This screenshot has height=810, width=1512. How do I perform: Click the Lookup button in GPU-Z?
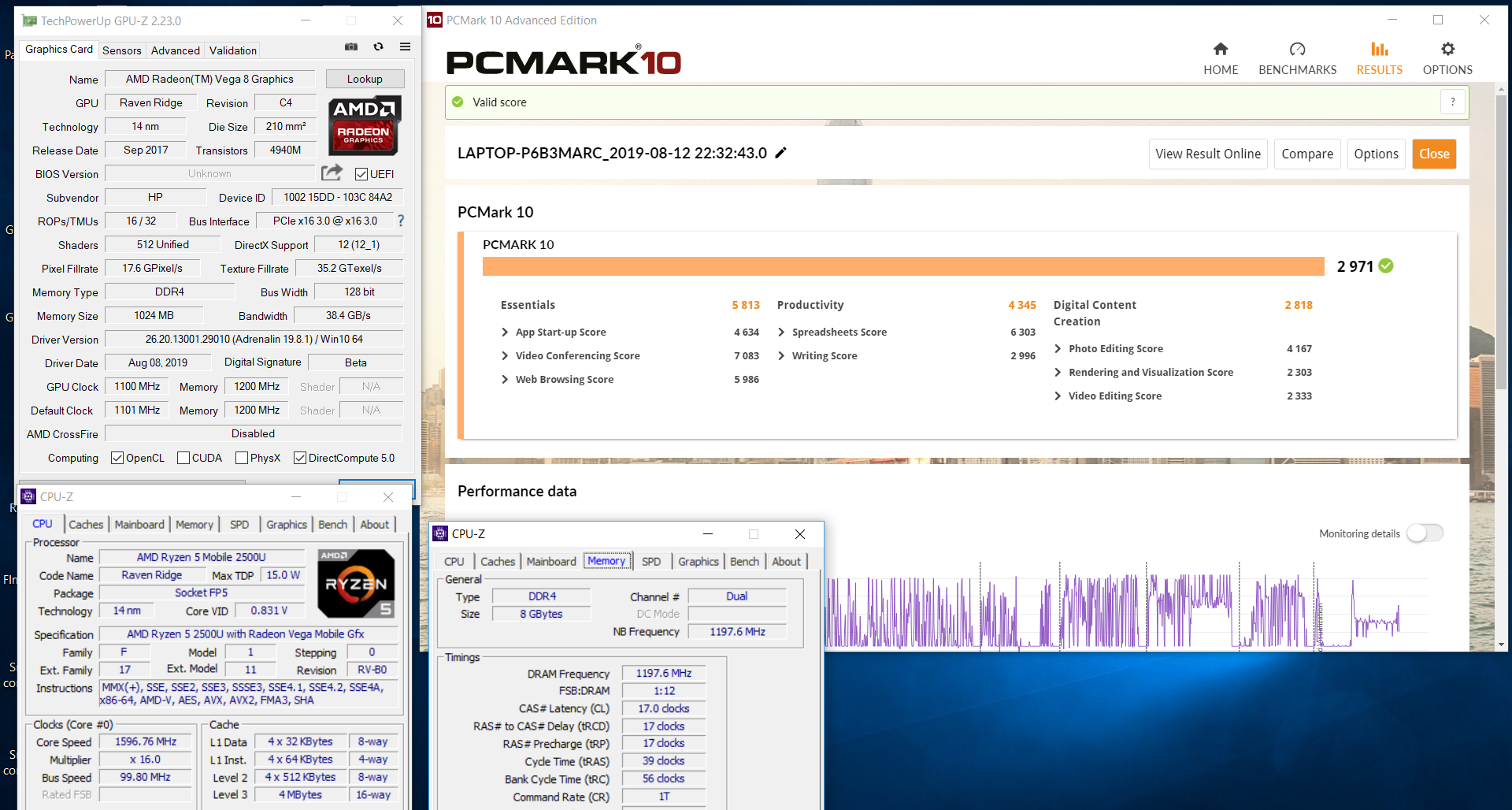point(365,79)
